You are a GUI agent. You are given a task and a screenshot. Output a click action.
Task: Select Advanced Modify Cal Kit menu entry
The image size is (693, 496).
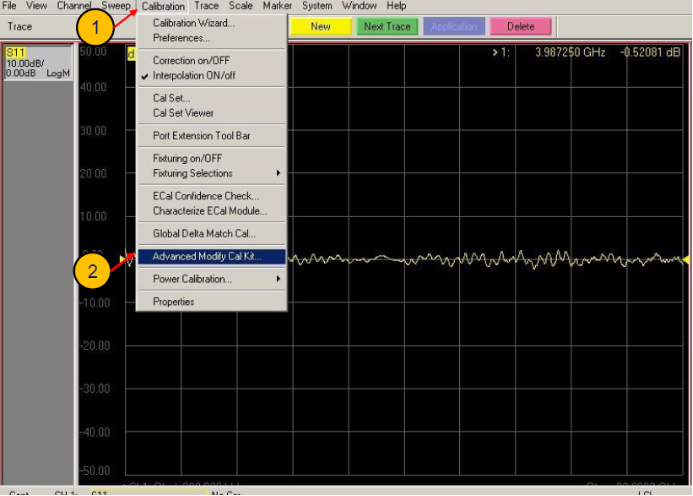[206, 257]
